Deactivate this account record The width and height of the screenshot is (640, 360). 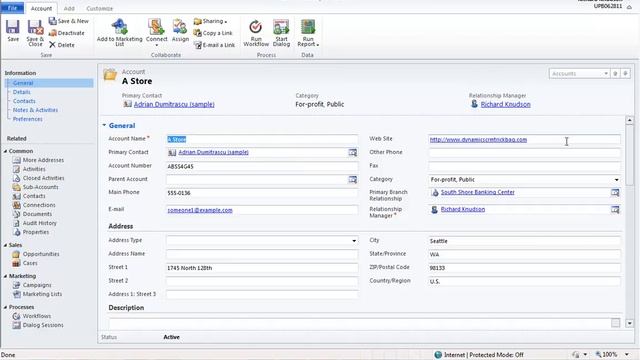(67, 33)
